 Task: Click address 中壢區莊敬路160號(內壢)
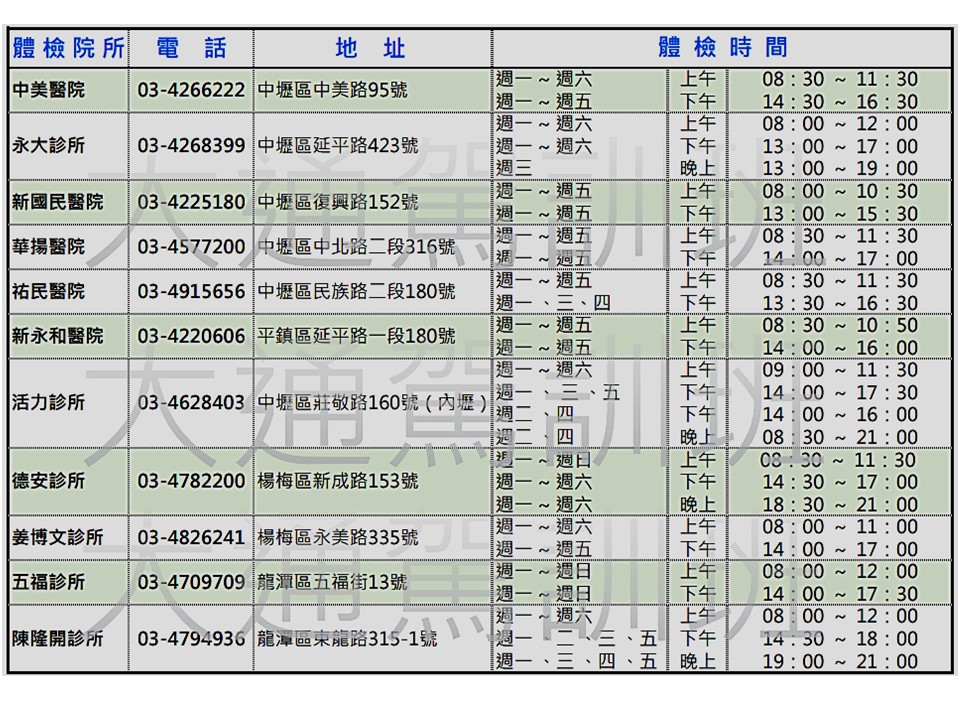point(373,403)
